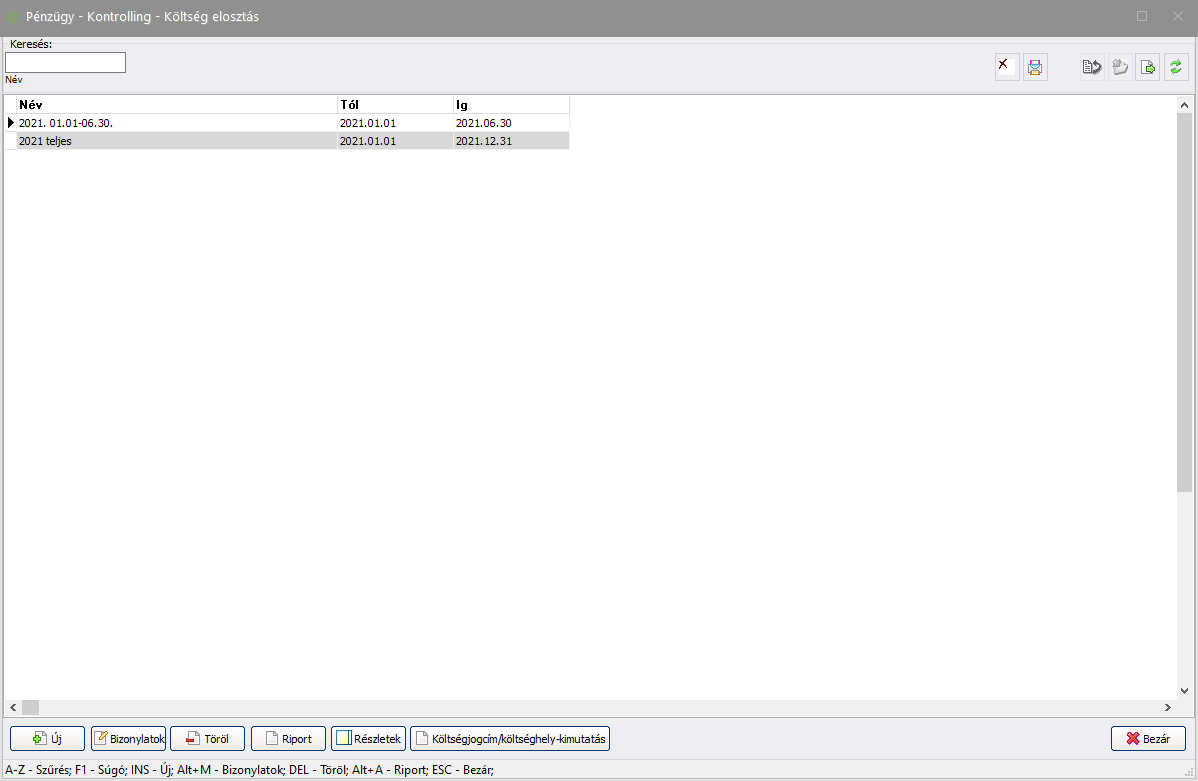Screen dimensions: 1198x781
Task: Open Bizonylatok documents button
Action: (128, 739)
